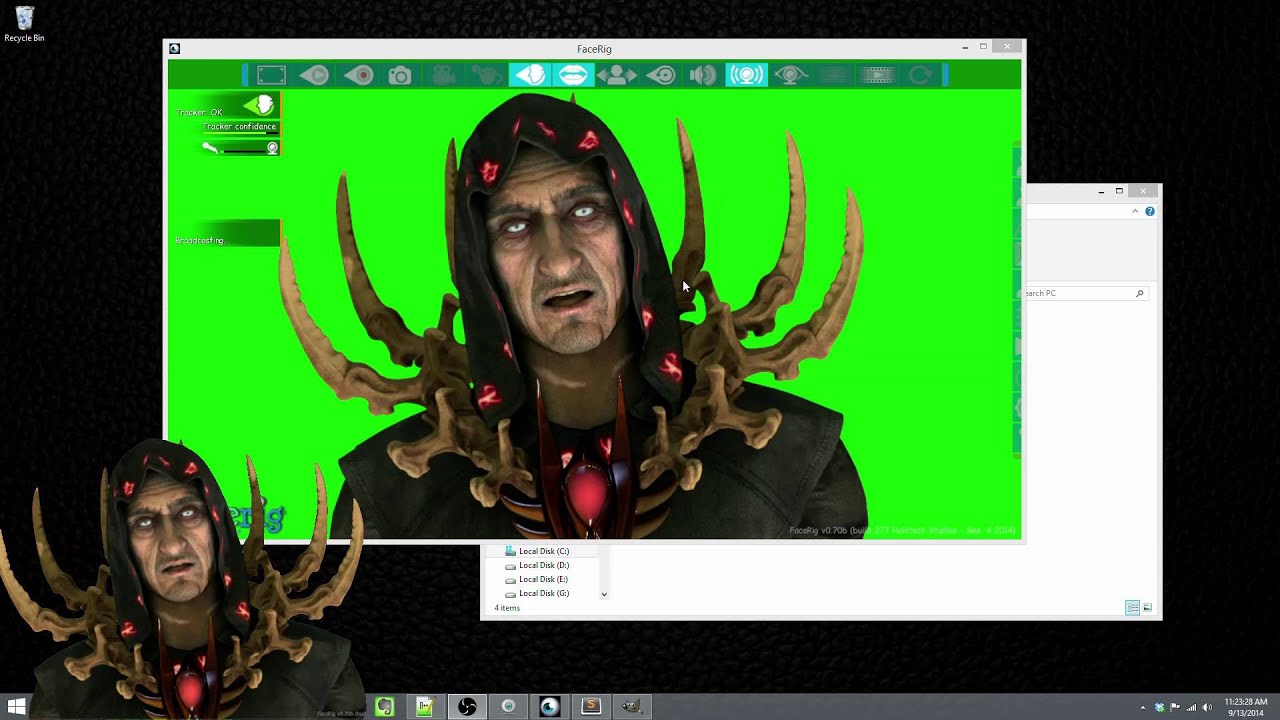Switch to OBS in the taskbar
The image size is (1280, 720).
pos(467,707)
